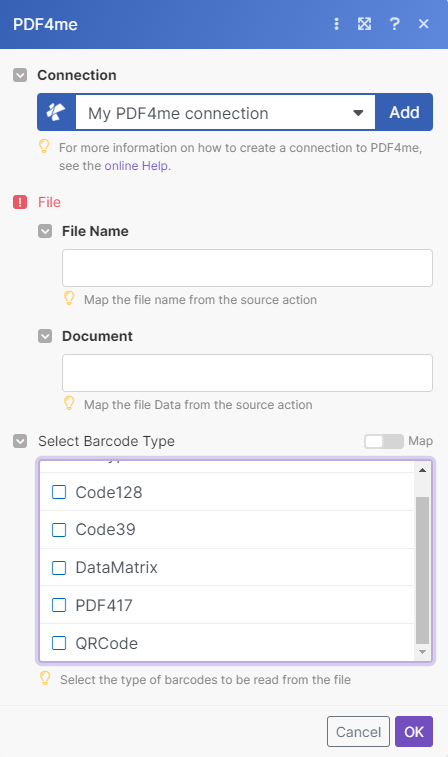Collapse the File Name field section
448x757 pixels.
click(45, 231)
